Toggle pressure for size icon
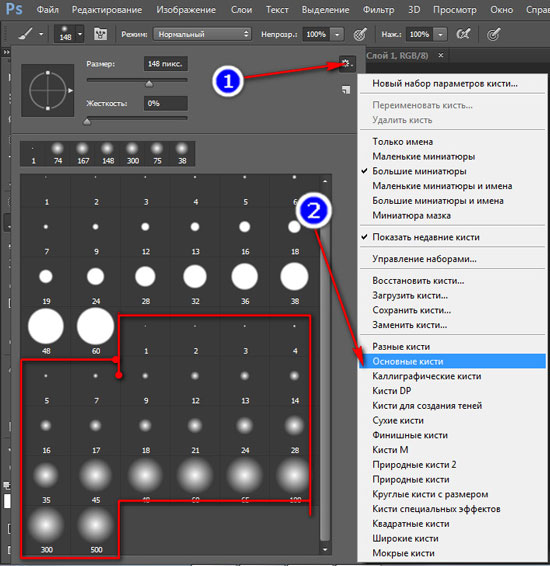The height and width of the screenshot is (566, 550). click(x=493, y=35)
